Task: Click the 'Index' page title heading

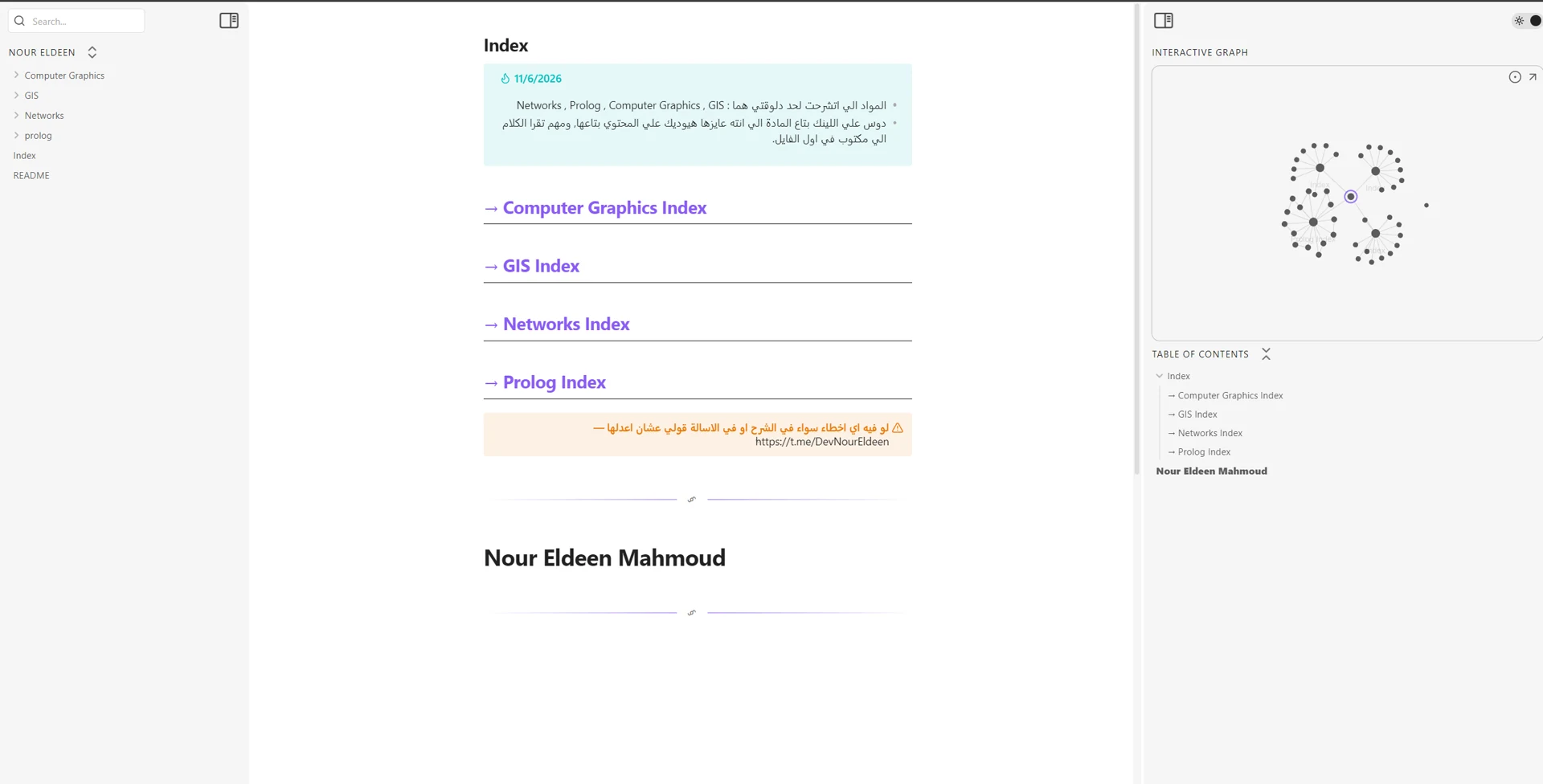Action: (x=505, y=46)
